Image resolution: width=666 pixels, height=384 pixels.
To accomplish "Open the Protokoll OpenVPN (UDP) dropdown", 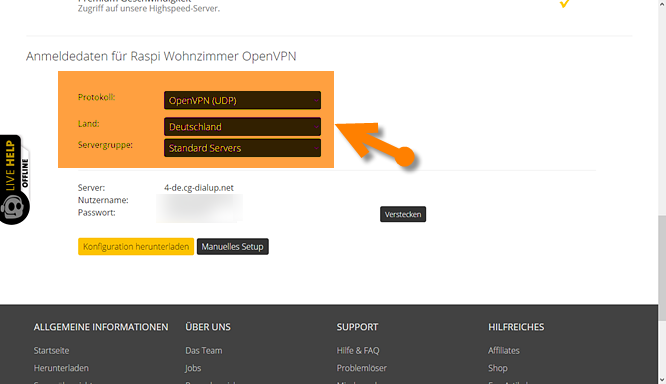I will click(242, 101).
